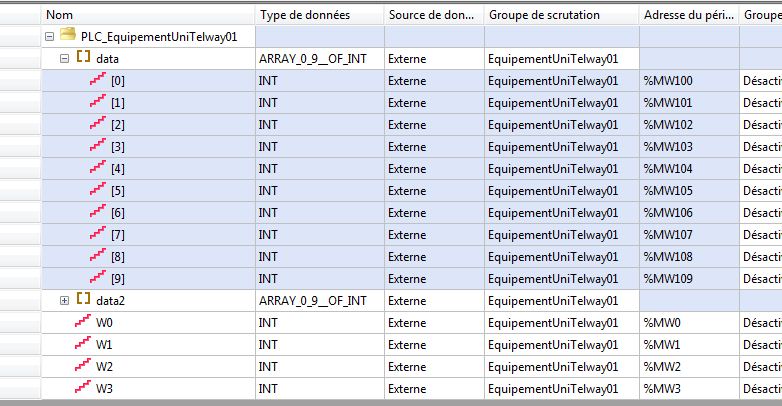Collapse the PLC_EquipementUniTelway01 tree node
782x406 pixels.
click(x=50, y=37)
